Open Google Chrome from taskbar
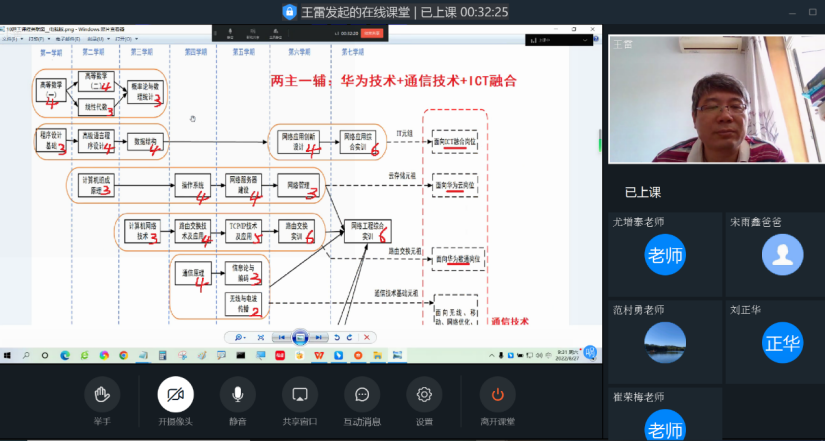 tap(123, 355)
